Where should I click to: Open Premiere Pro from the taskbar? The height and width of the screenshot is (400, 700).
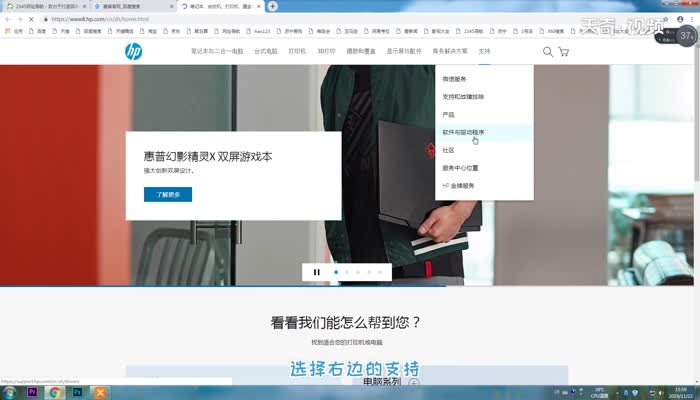32,392
